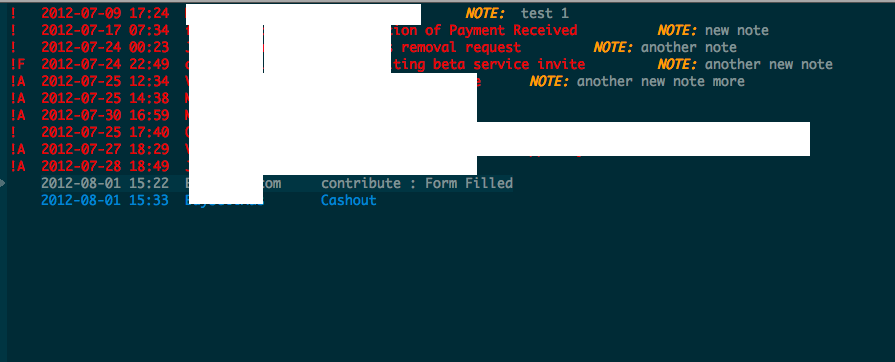Click the "!A" flag beside 2012-07-28 18:49

[18, 166]
